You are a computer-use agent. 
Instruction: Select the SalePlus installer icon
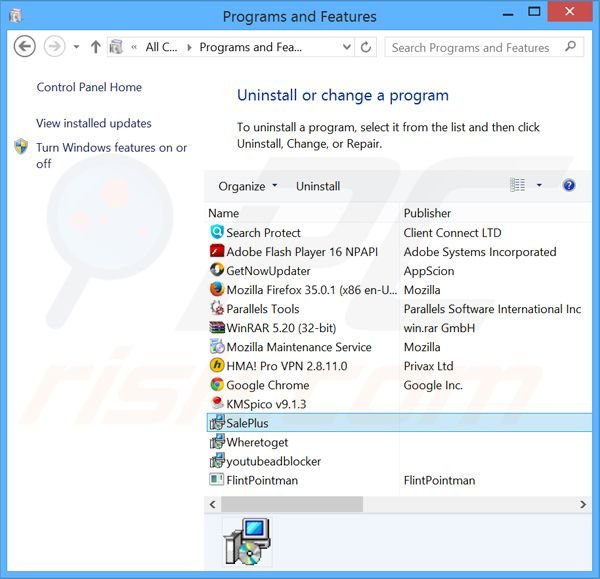(217, 422)
